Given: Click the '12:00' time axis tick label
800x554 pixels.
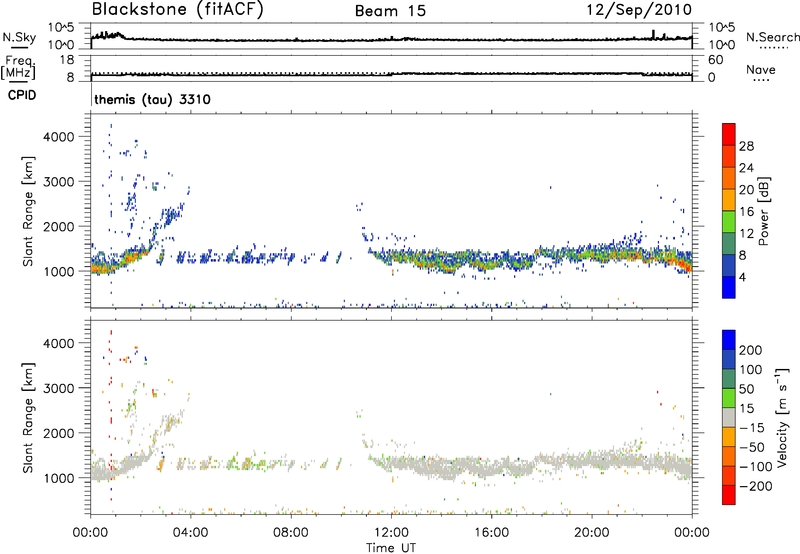Looking at the screenshot, I should pos(391,533).
